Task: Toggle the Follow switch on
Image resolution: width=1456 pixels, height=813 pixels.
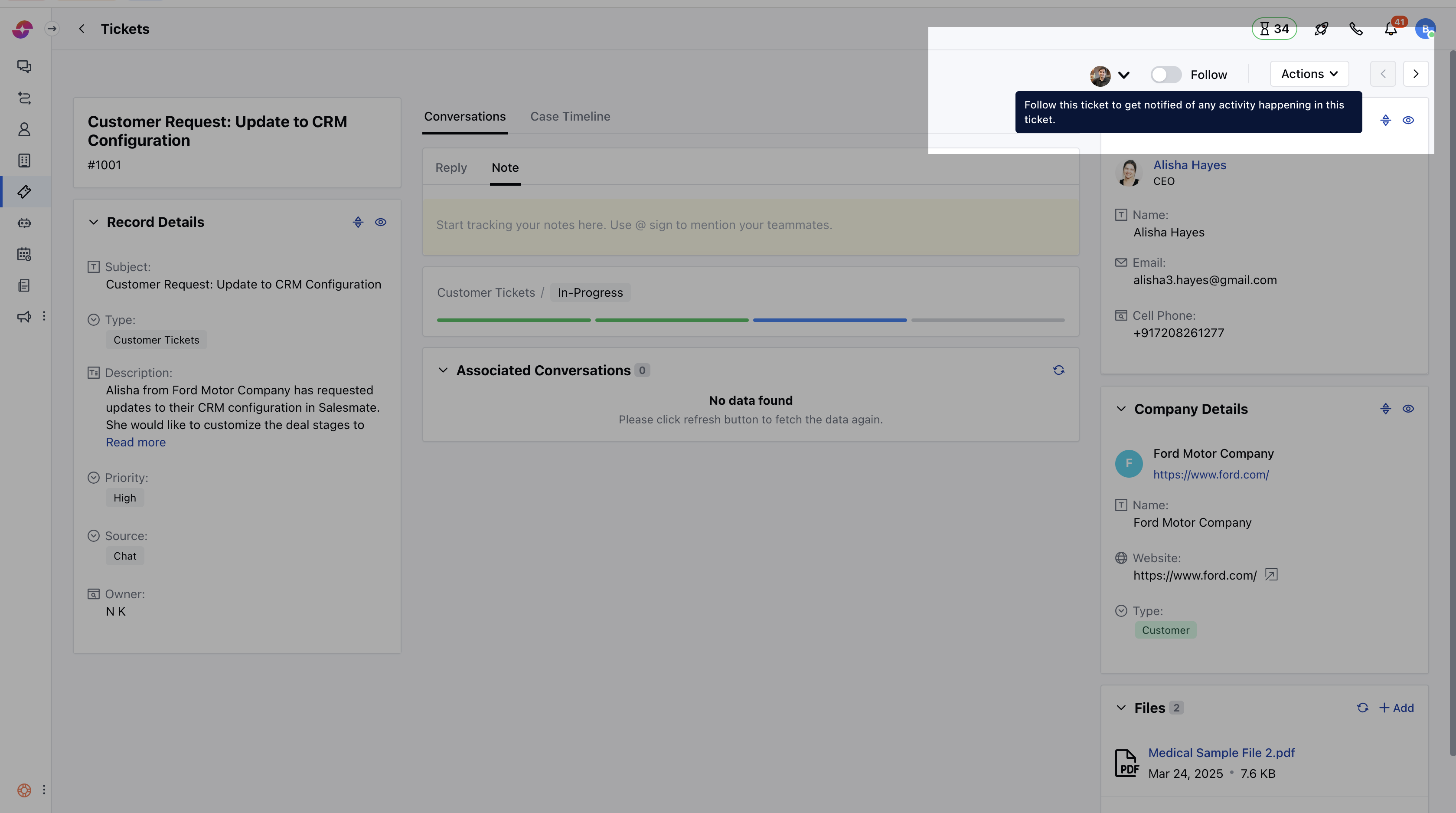Action: (1165, 75)
